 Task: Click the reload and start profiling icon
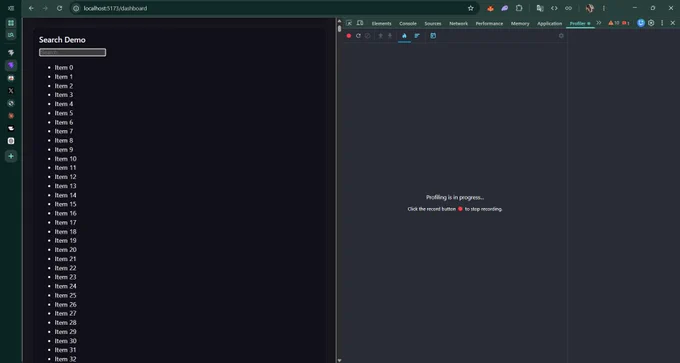(x=358, y=36)
